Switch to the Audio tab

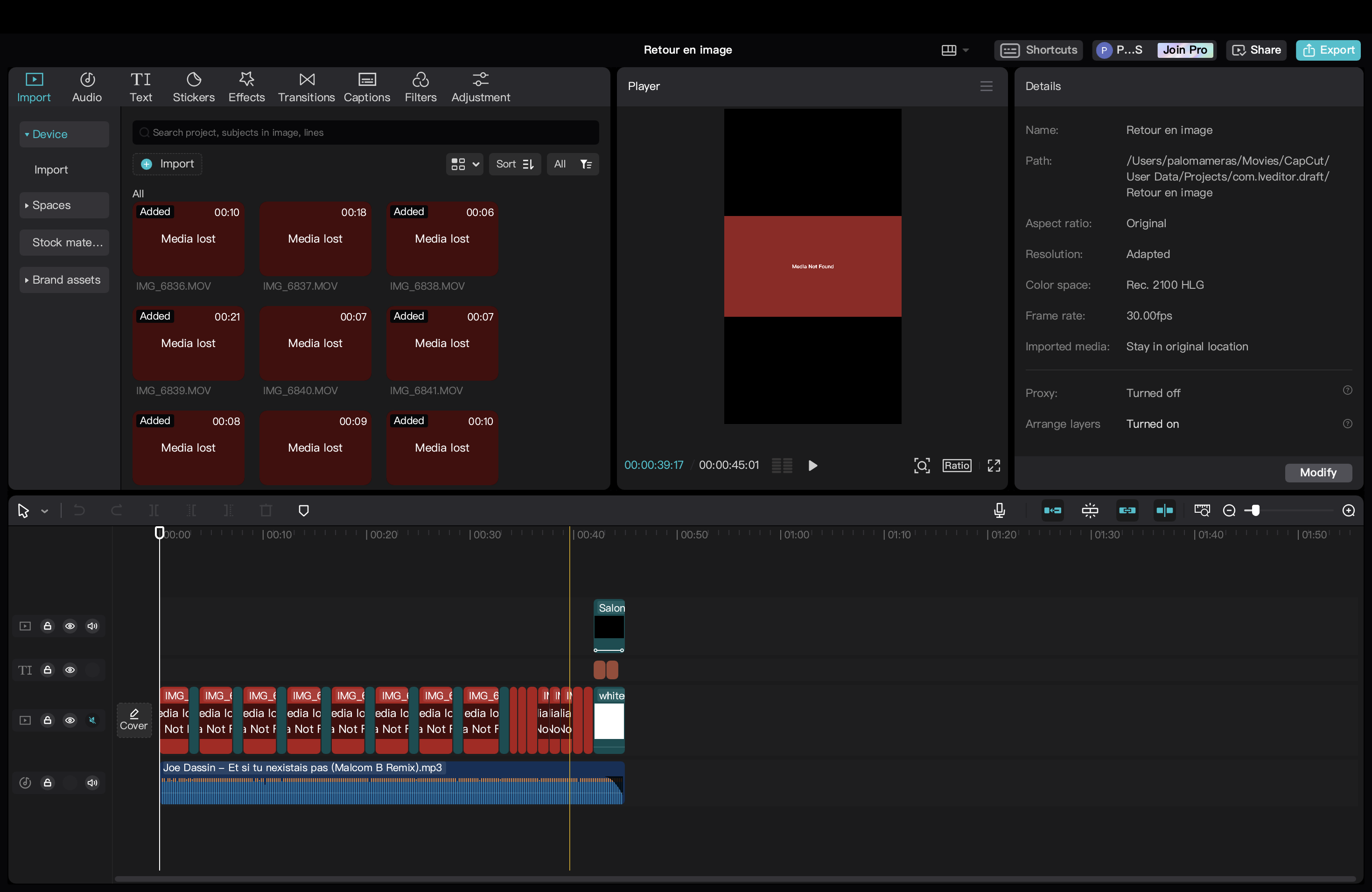(x=86, y=87)
